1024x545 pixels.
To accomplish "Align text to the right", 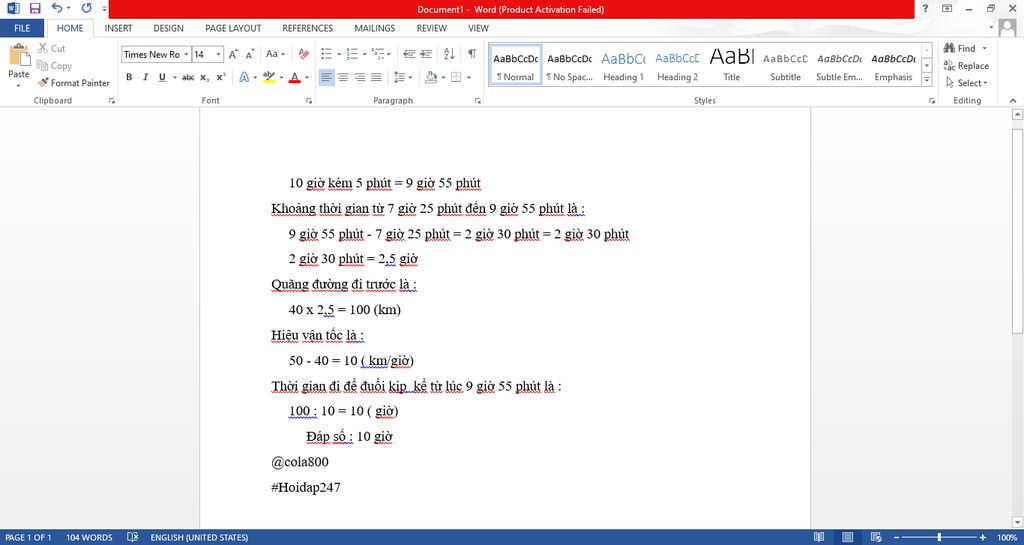I will click(359, 77).
